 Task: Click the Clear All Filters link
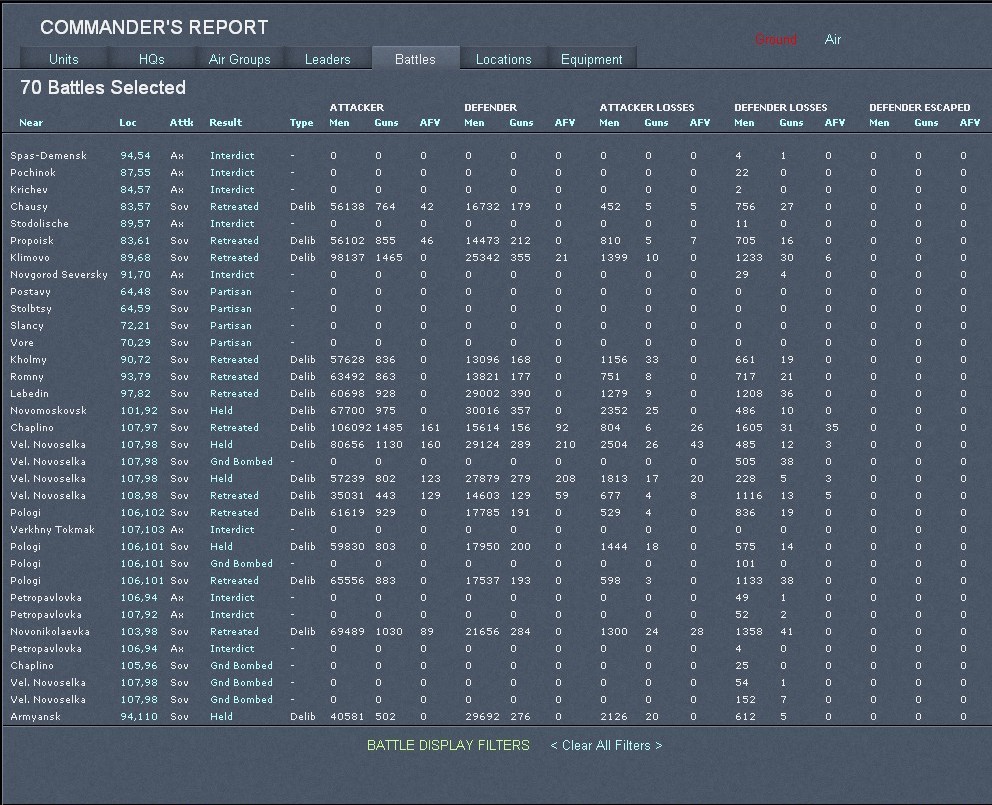tap(606, 745)
